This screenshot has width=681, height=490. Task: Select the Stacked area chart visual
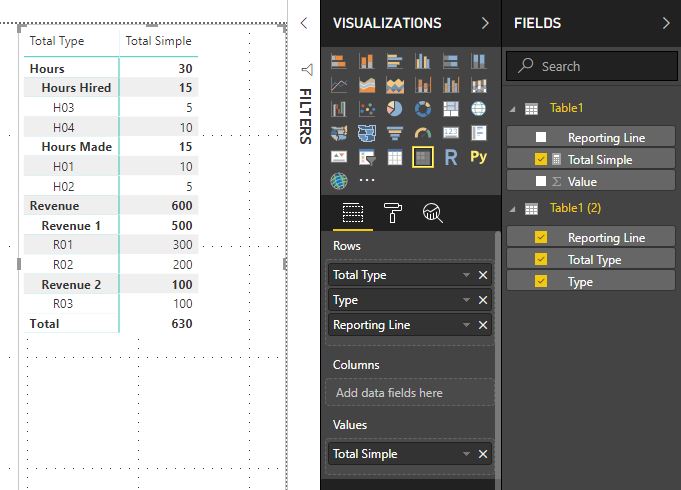(394, 85)
